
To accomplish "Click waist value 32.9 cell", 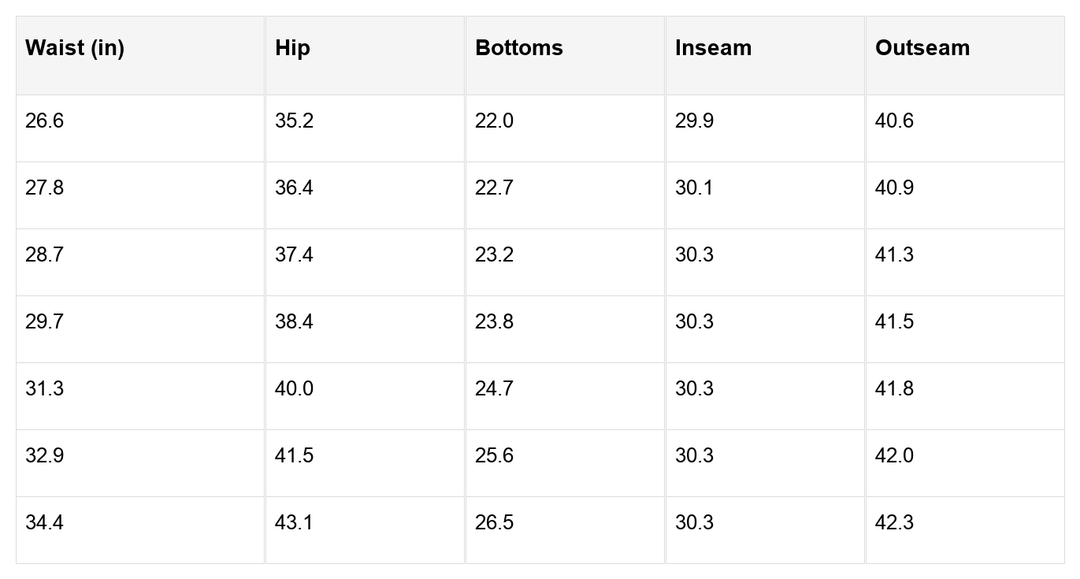I will (x=45, y=456).
